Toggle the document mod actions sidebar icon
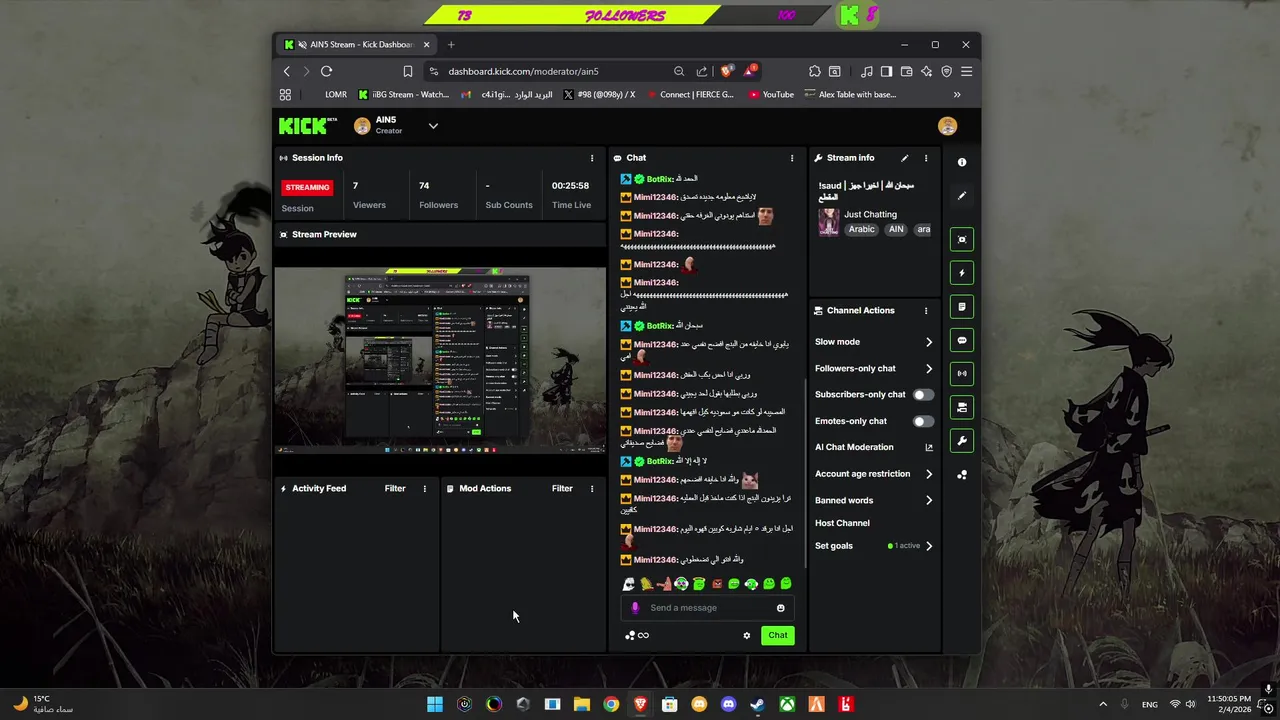The width and height of the screenshot is (1280, 720). pyautogui.click(x=962, y=307)
